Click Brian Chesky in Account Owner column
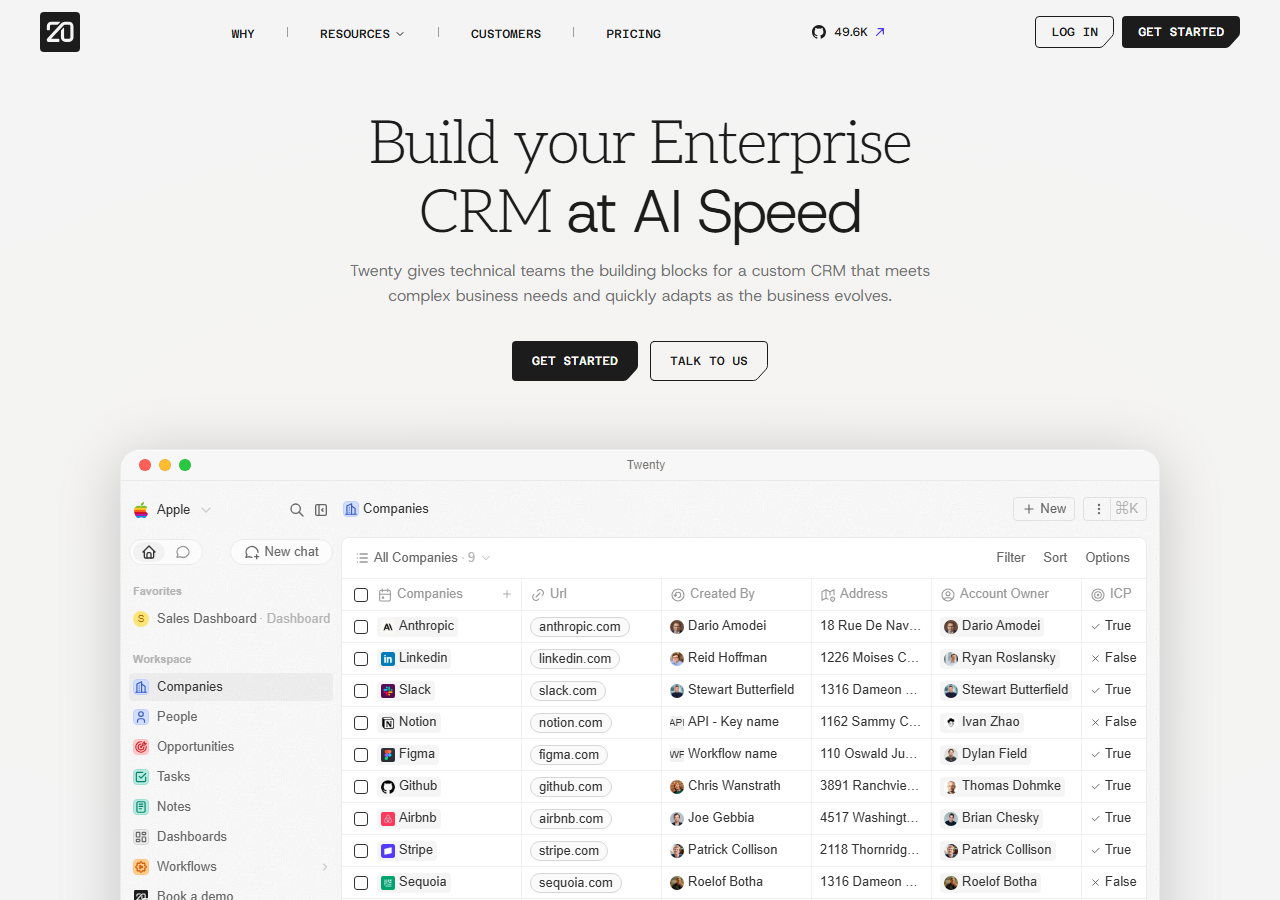This screenshot has height=900, width=1280. pyautogui.click(x=993, y=818)
